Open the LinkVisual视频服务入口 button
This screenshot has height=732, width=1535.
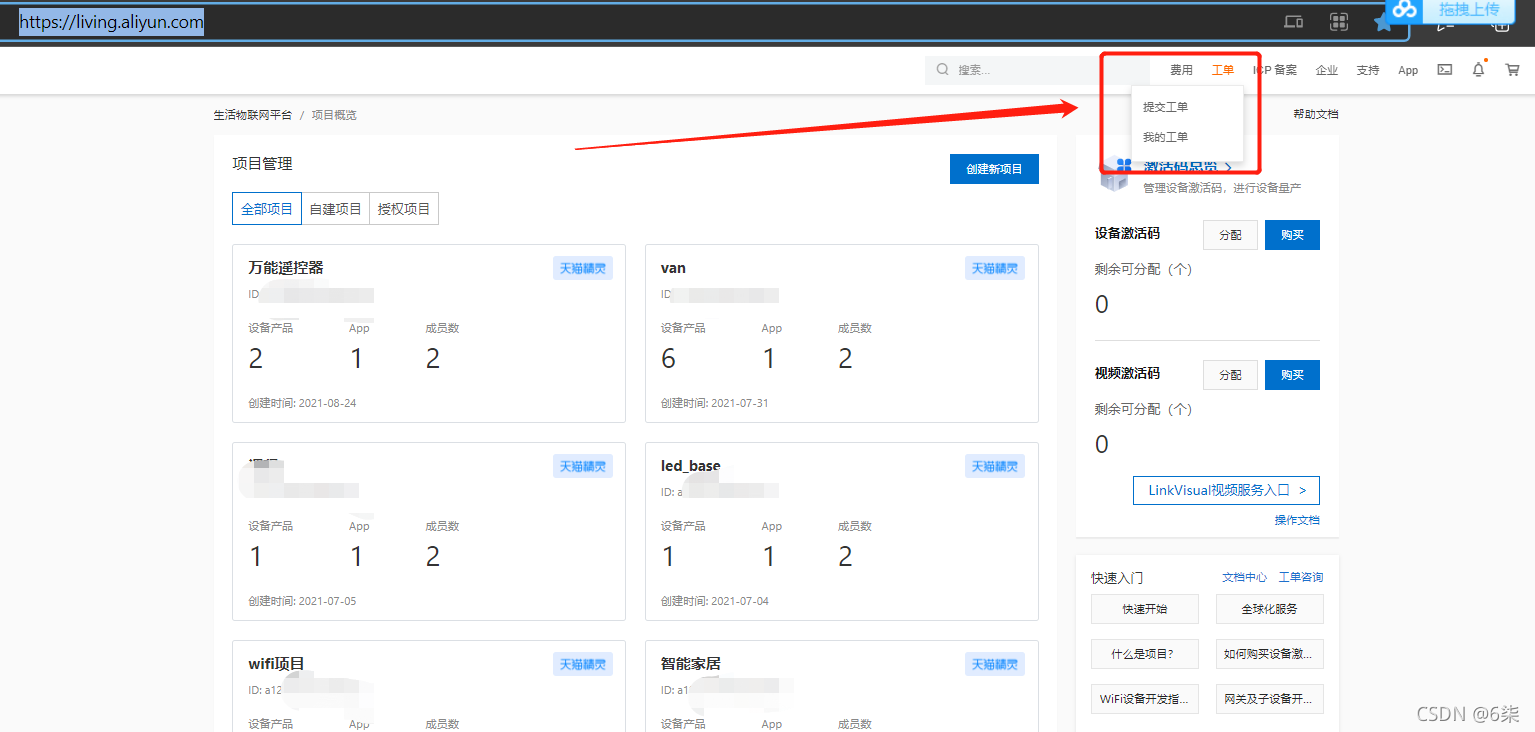1226,491
